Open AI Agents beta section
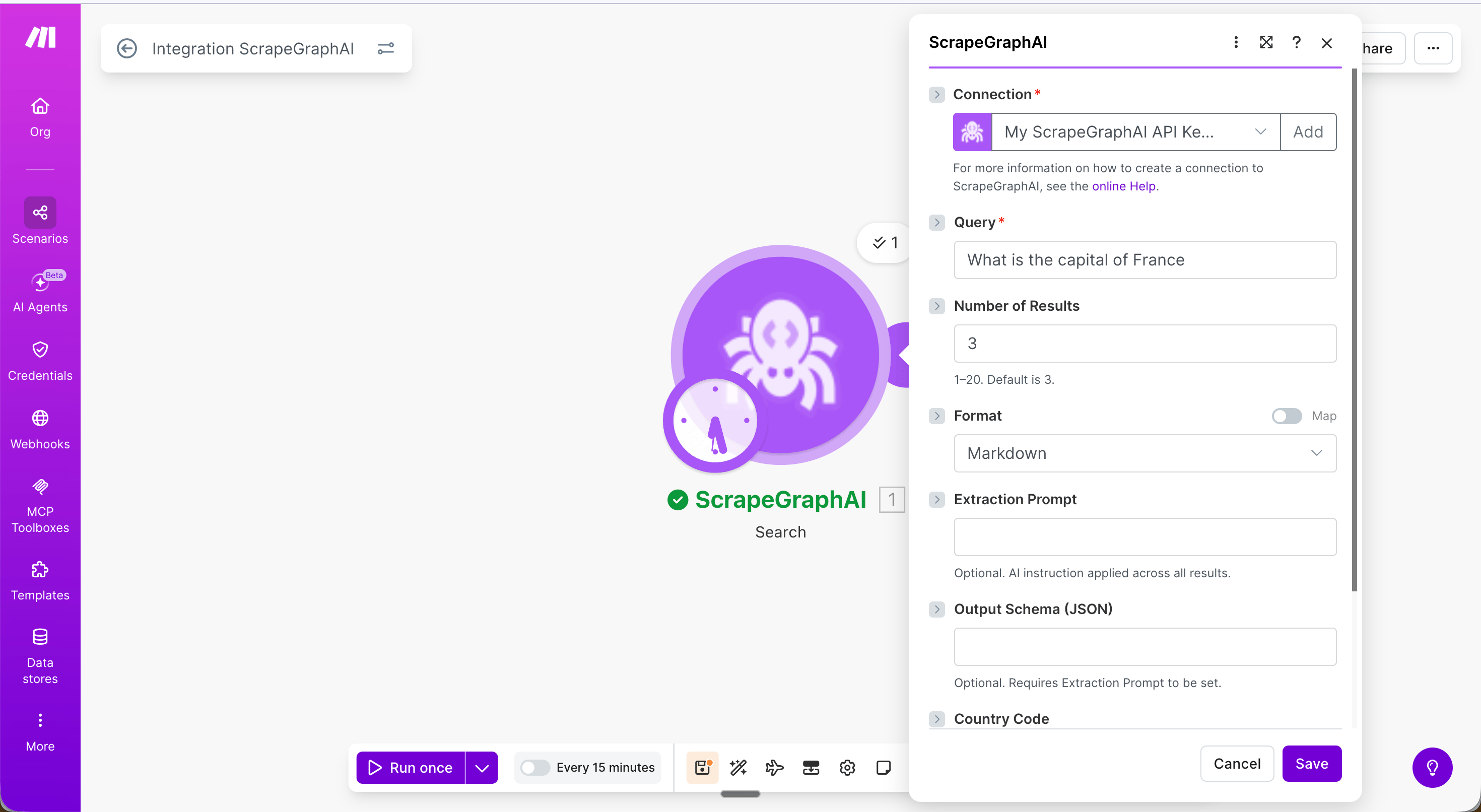Viewport: 1481px width, 812px height. pos(40,292)
